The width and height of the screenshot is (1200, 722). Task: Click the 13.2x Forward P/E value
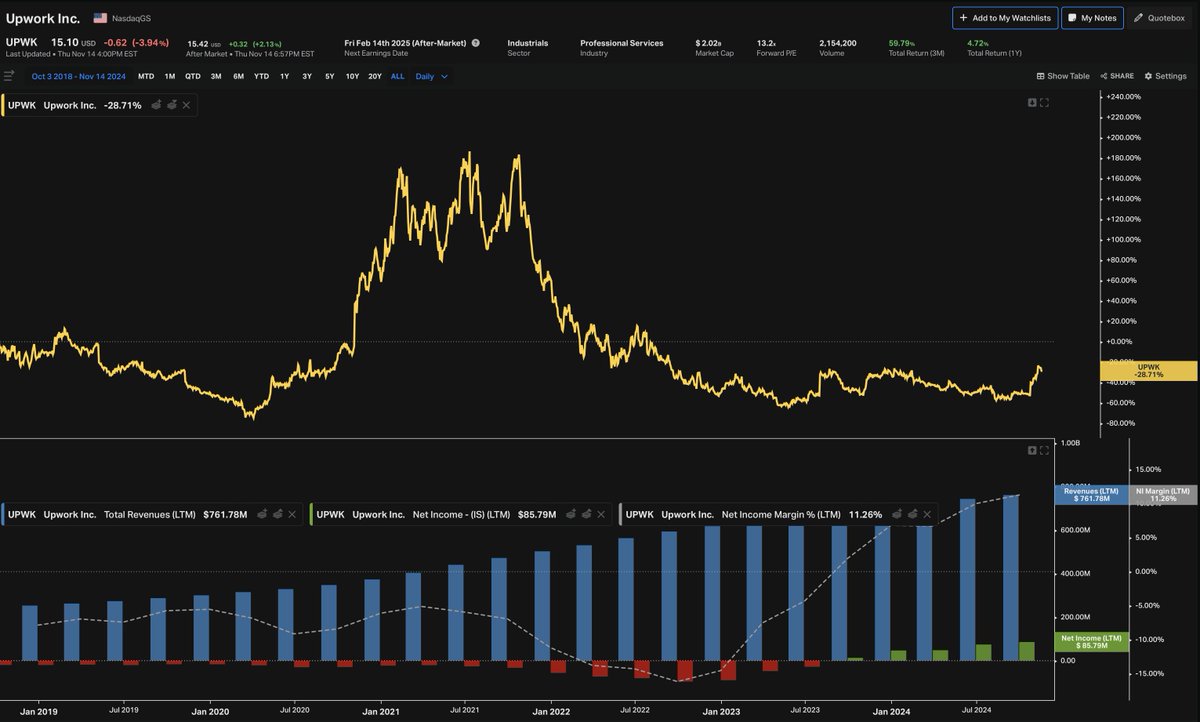click(767, 43)
